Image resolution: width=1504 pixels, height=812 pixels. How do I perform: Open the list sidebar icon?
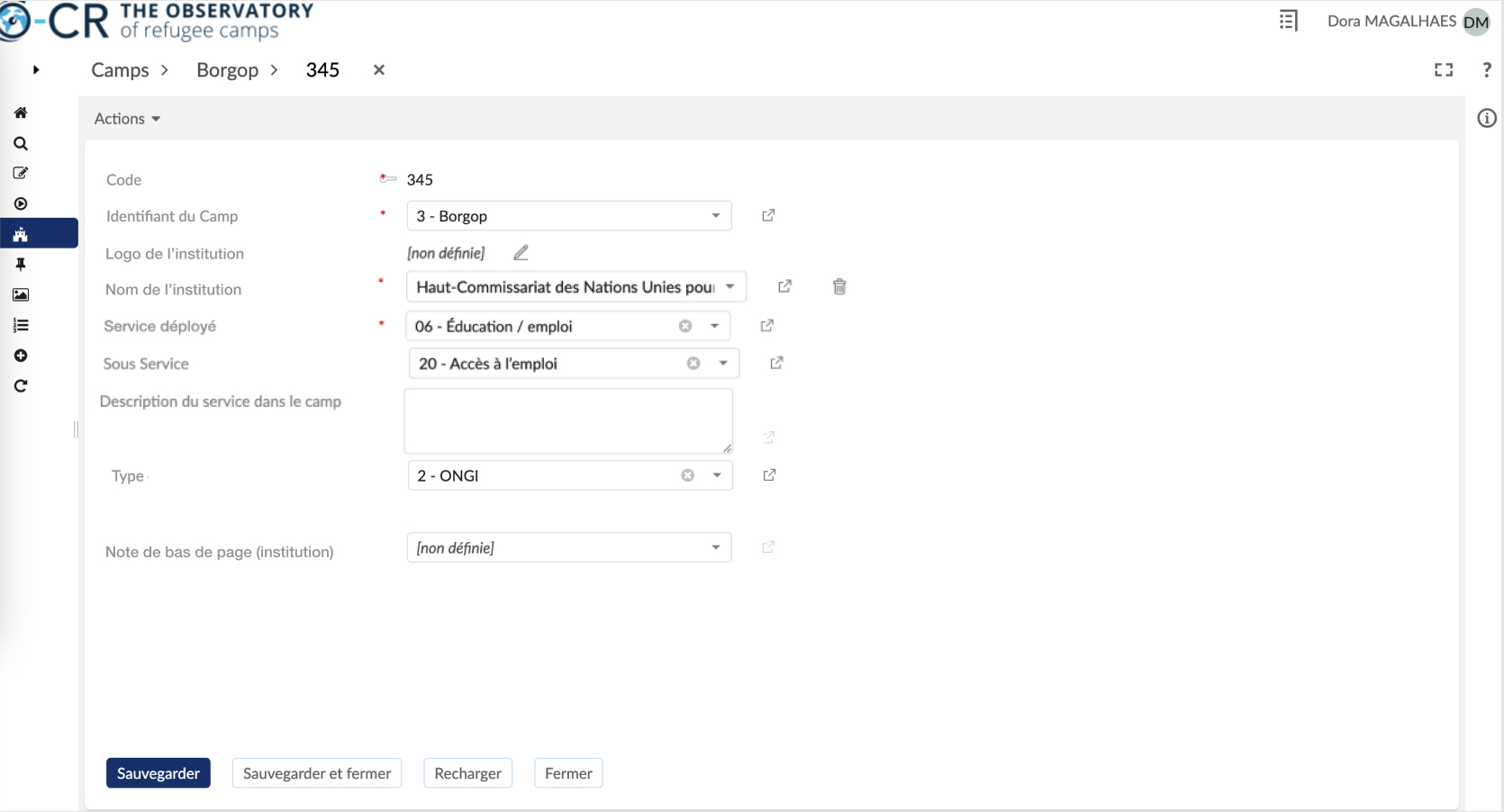20,325
